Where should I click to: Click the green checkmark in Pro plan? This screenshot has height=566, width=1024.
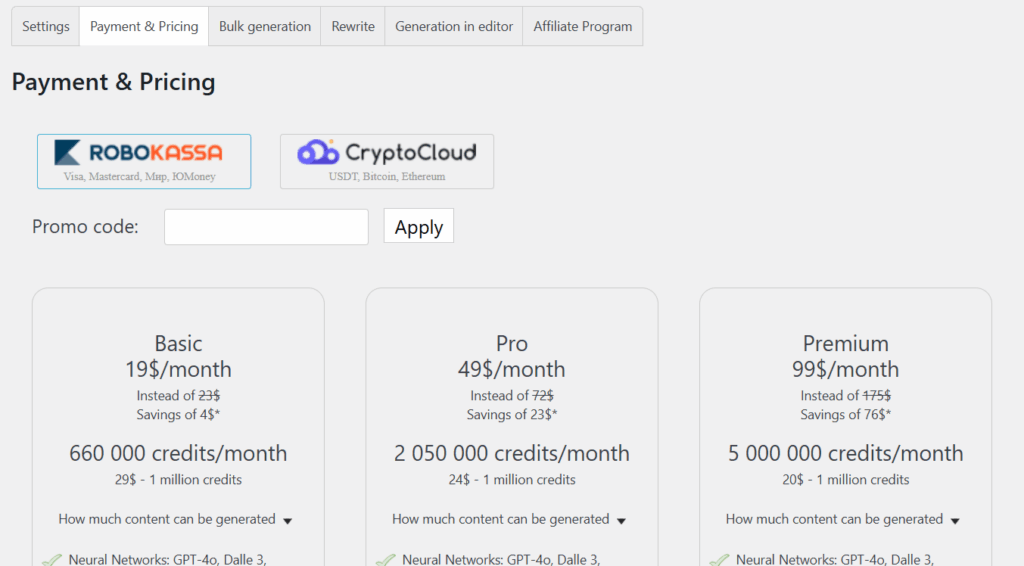[x=385, y=560]
